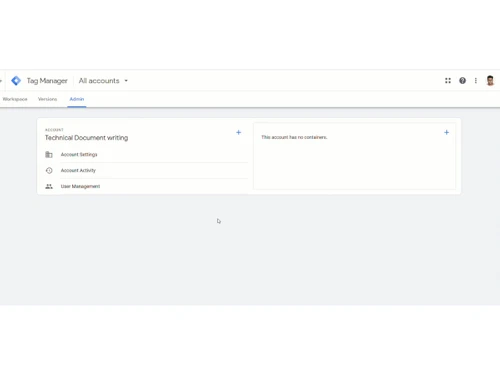Switch to the Workspace tab
The image size is (500, 375).
pyautogui.click(x=15, y=99)
